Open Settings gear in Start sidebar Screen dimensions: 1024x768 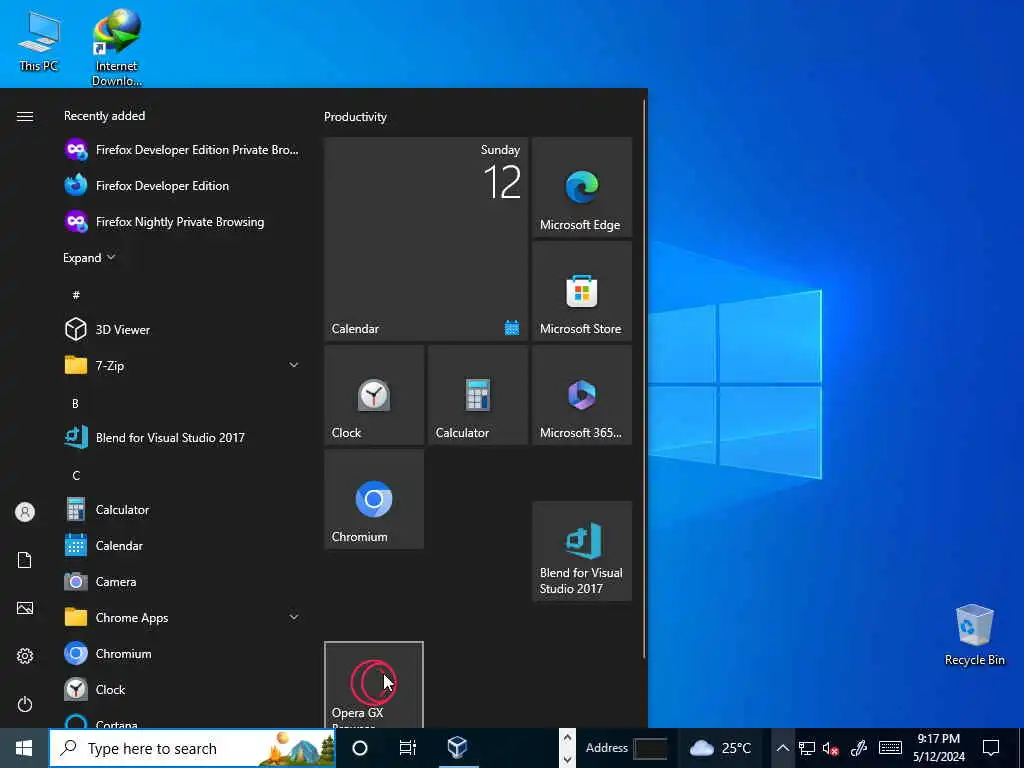25,656
